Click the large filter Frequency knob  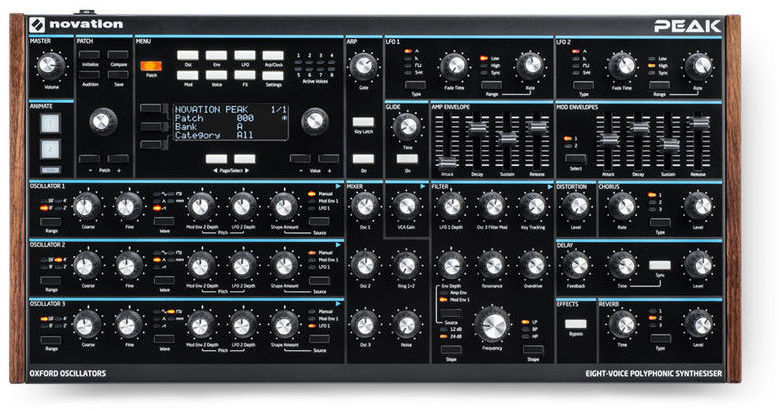pos(492,324)
